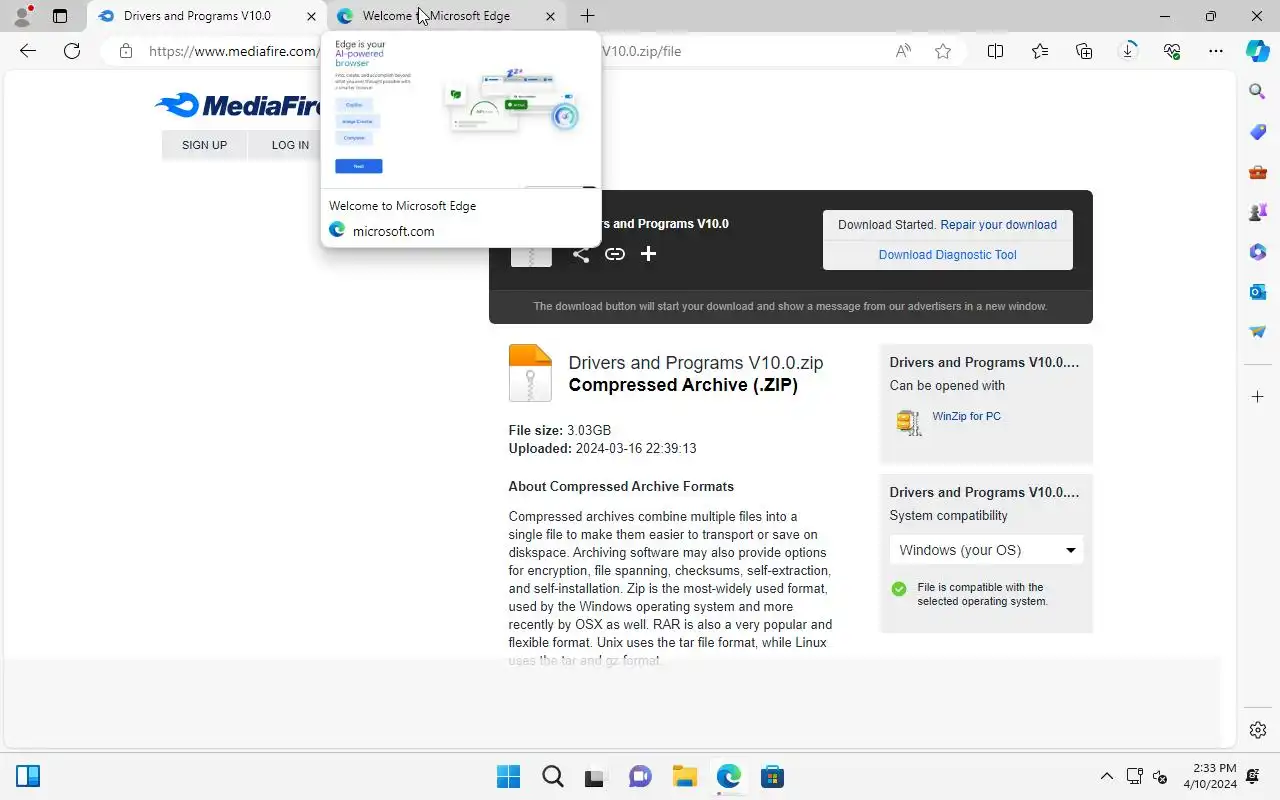Close the Drivers and Programs V10.0 tab
Image resolution: width=1280 pixels, height=800 pixels.
click(x=311, y=16)
